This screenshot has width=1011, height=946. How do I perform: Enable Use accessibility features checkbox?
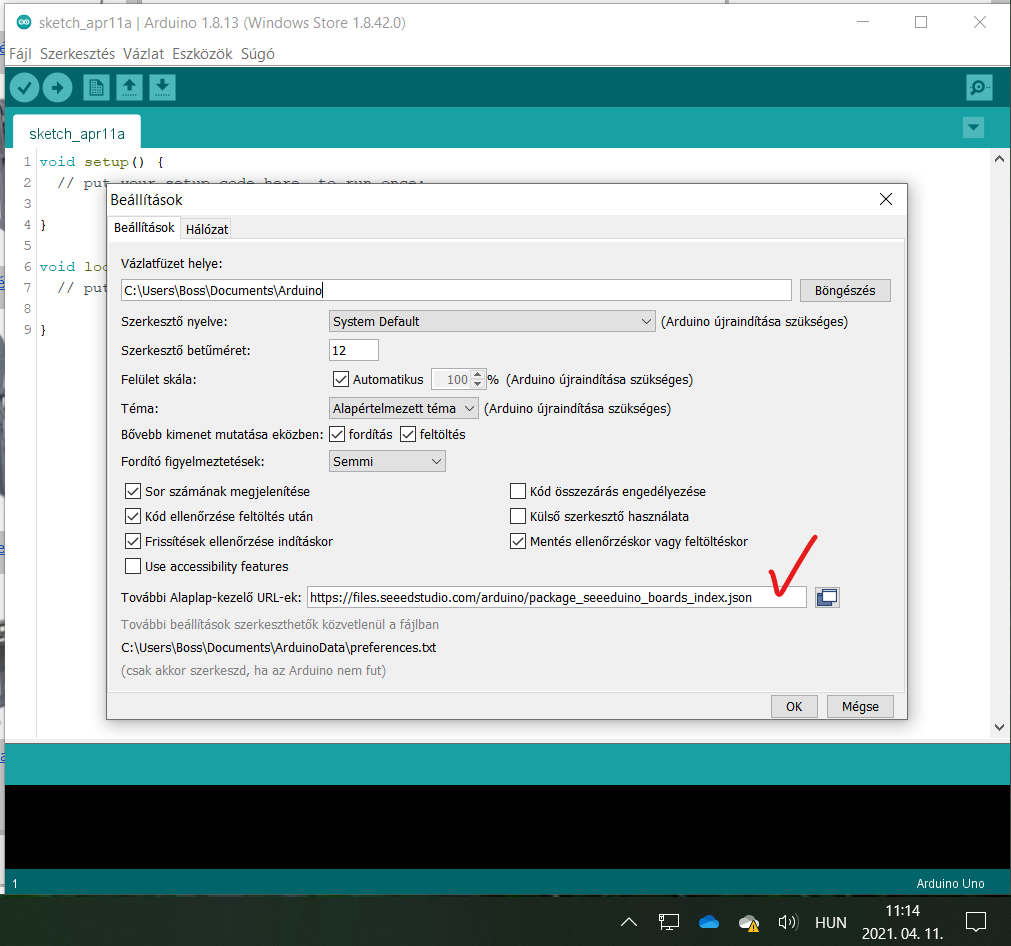point(133,566)
